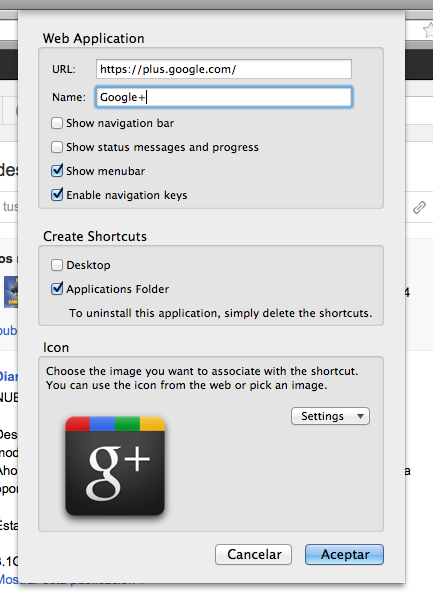433x597 pixels.
Task: Click into the URL text field
Action: pos(224,69)
